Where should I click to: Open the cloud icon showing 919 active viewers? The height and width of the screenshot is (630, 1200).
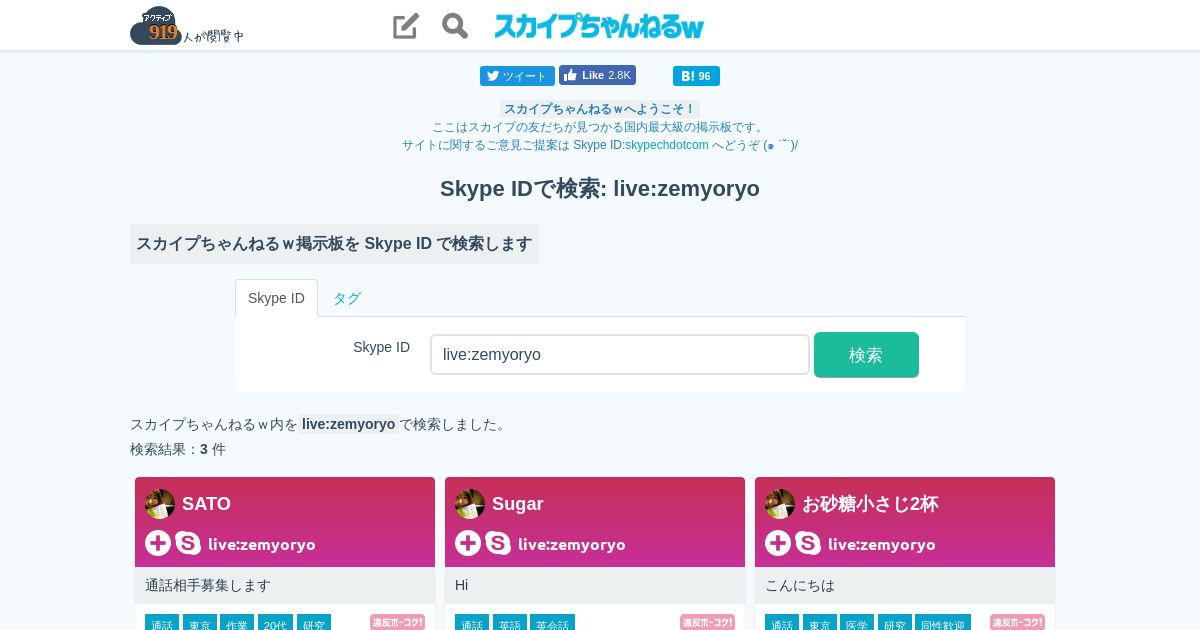coord(156,26)
